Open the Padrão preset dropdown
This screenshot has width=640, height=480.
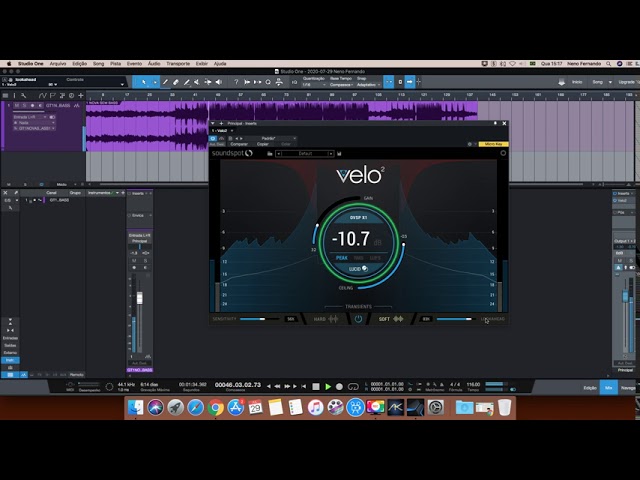(271, 138)
